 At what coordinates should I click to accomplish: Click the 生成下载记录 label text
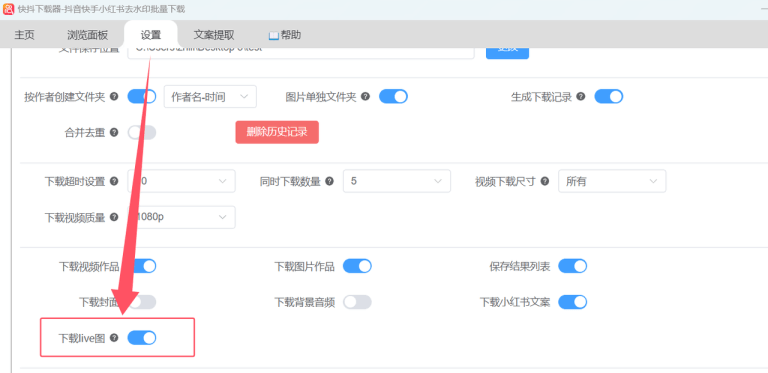tap(542, 97)
